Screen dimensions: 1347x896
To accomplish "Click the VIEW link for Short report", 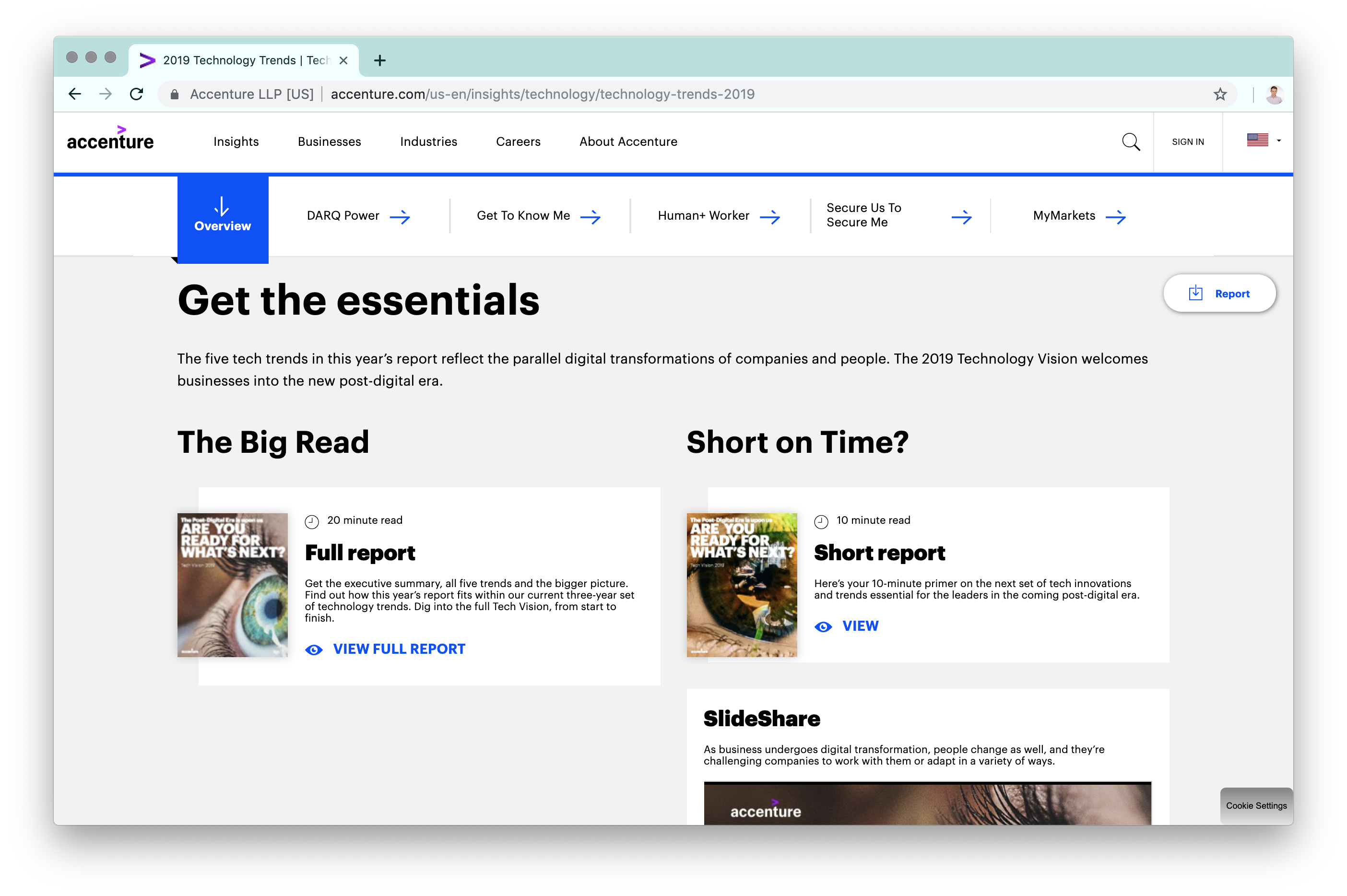I will click(x=860, y=626).
